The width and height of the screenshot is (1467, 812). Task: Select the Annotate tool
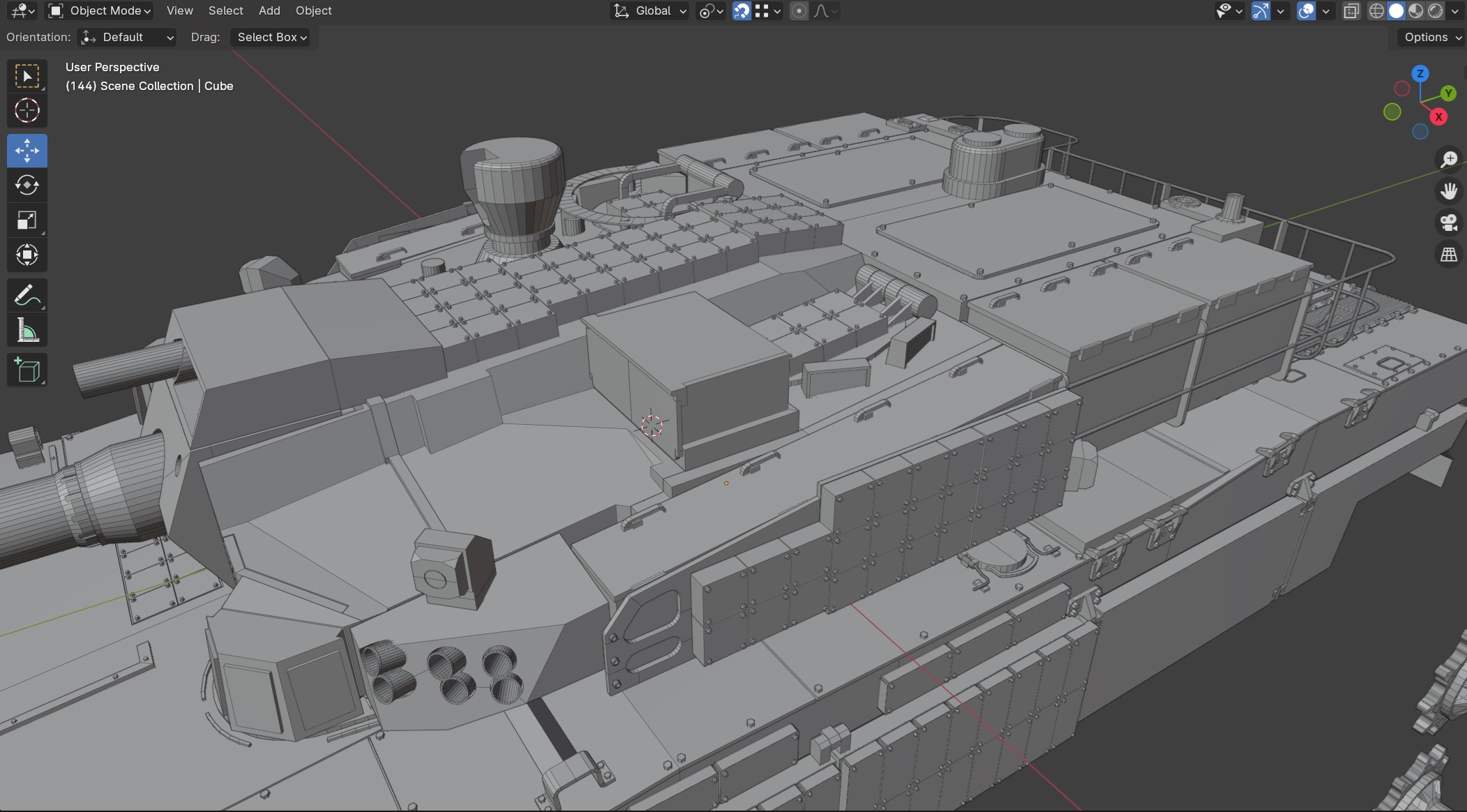27,295
